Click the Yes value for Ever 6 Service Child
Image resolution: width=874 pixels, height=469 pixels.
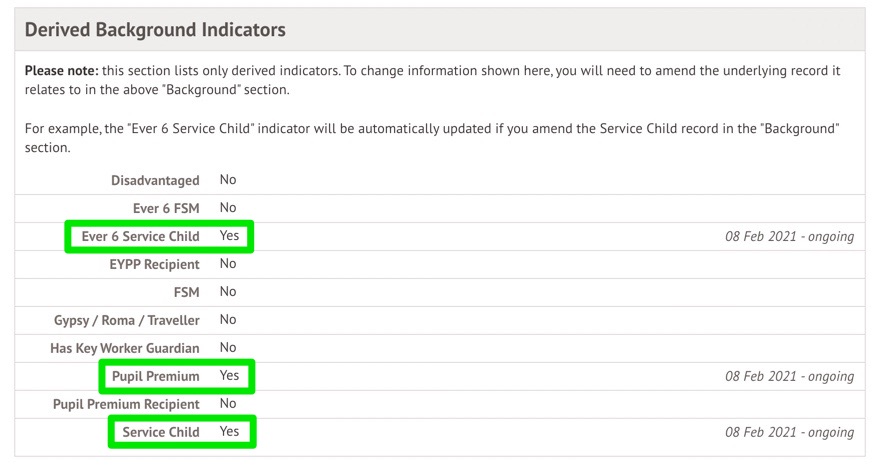point(229,236)
